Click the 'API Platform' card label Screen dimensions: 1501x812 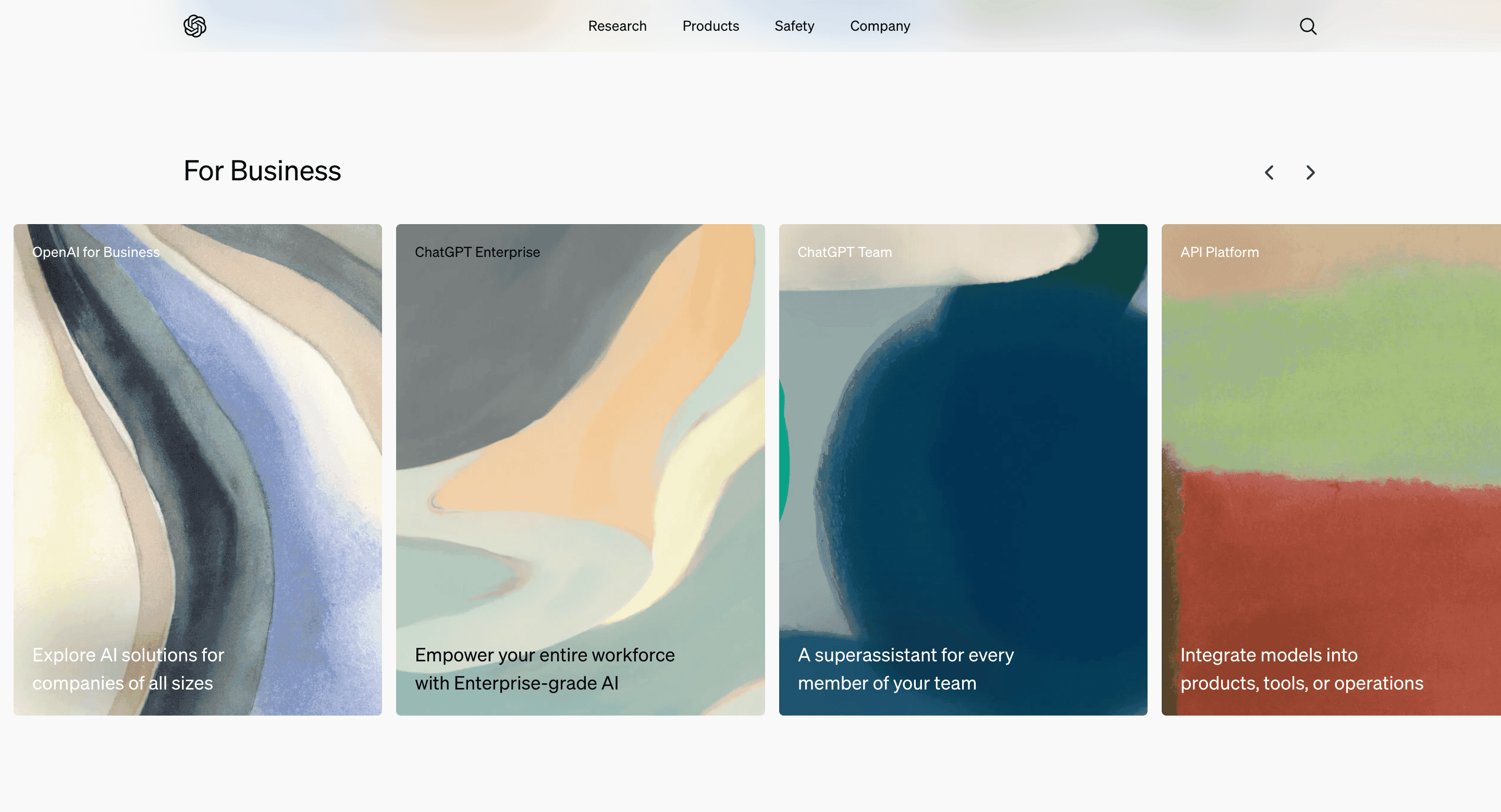(1220, 252)
